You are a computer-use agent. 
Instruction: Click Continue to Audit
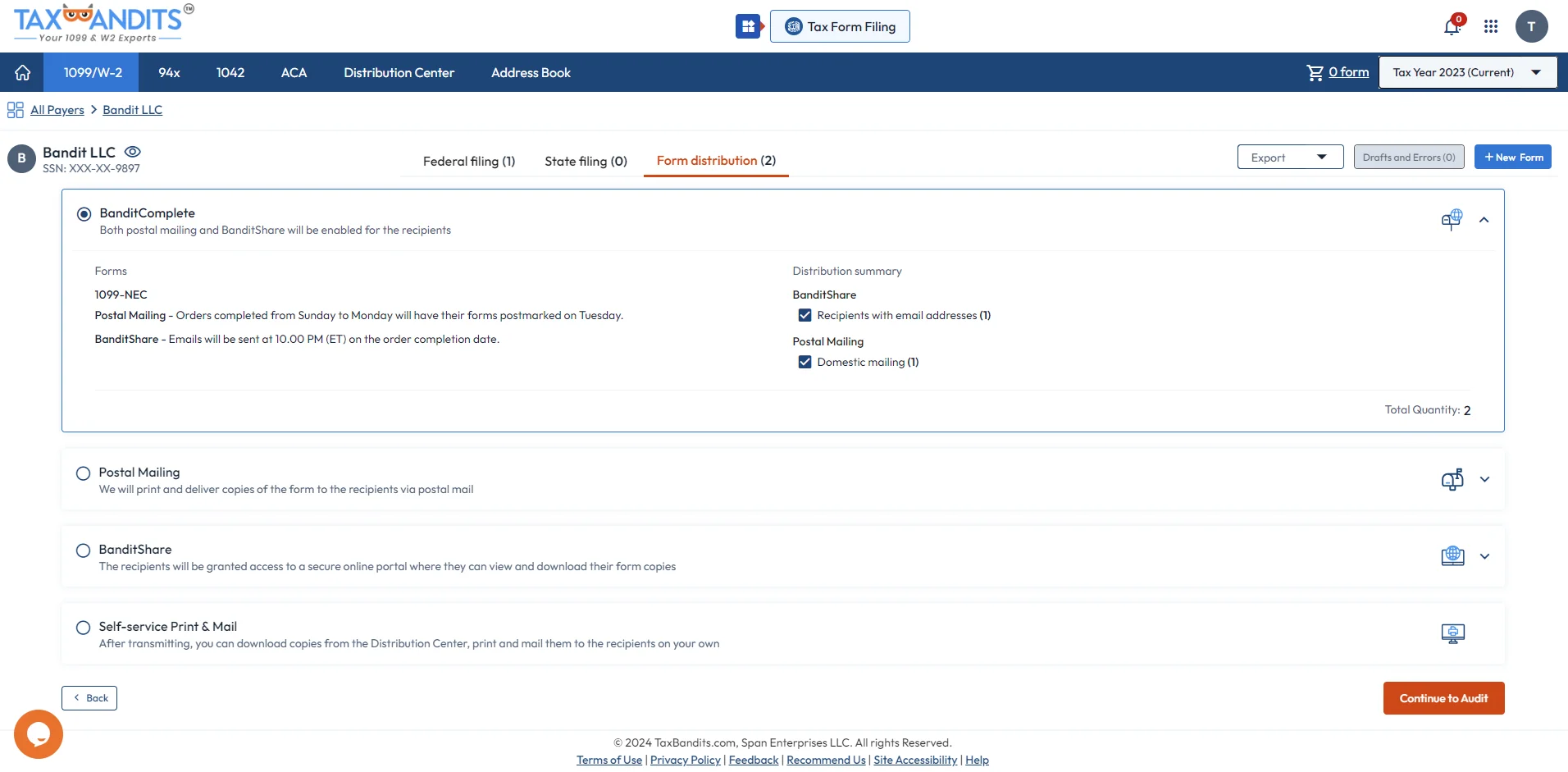click(x=1443, y=698)
